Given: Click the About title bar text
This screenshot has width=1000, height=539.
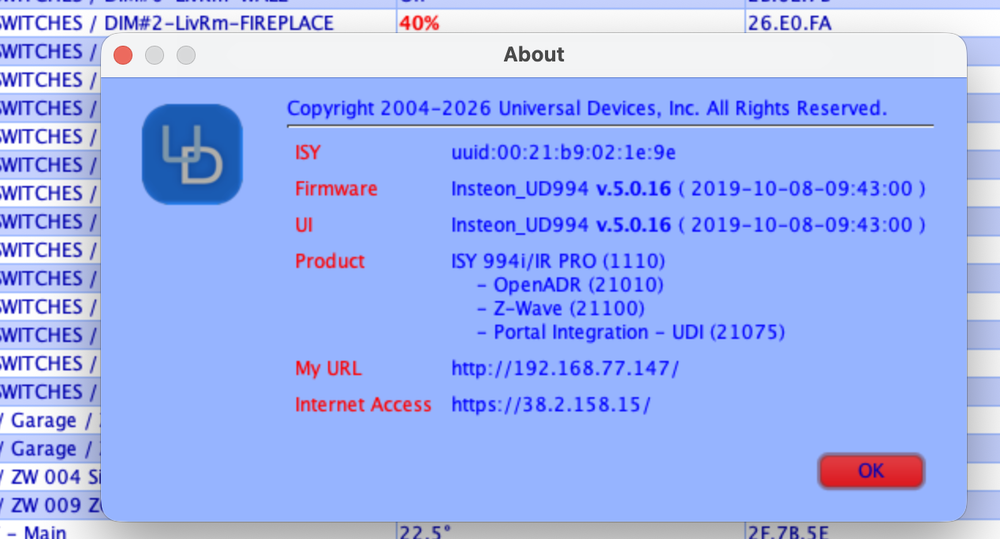Looking at the screenshot, I should click(534, 55).
